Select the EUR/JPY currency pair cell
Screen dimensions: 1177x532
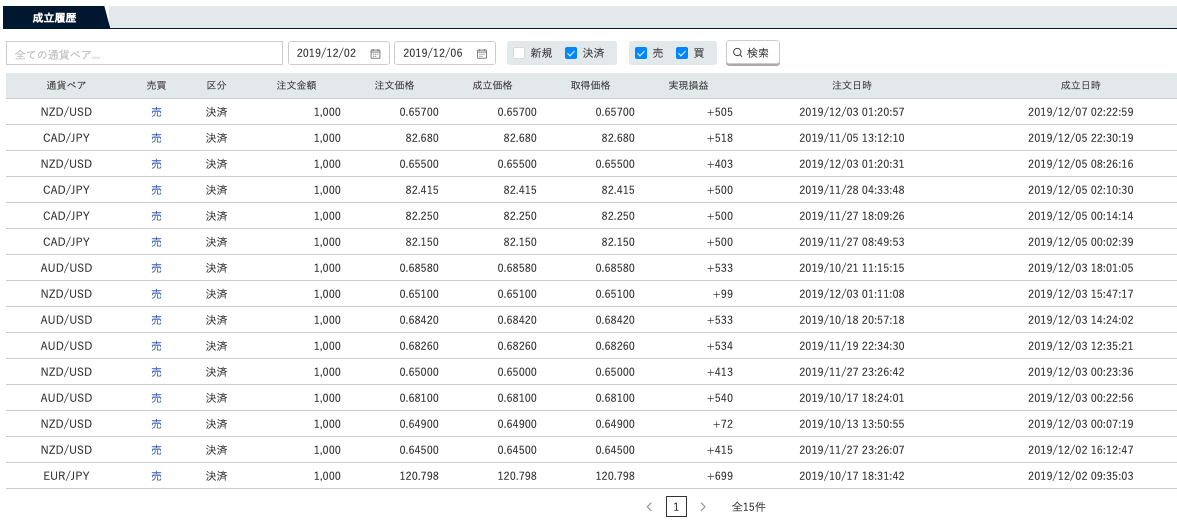pos(66,476)
